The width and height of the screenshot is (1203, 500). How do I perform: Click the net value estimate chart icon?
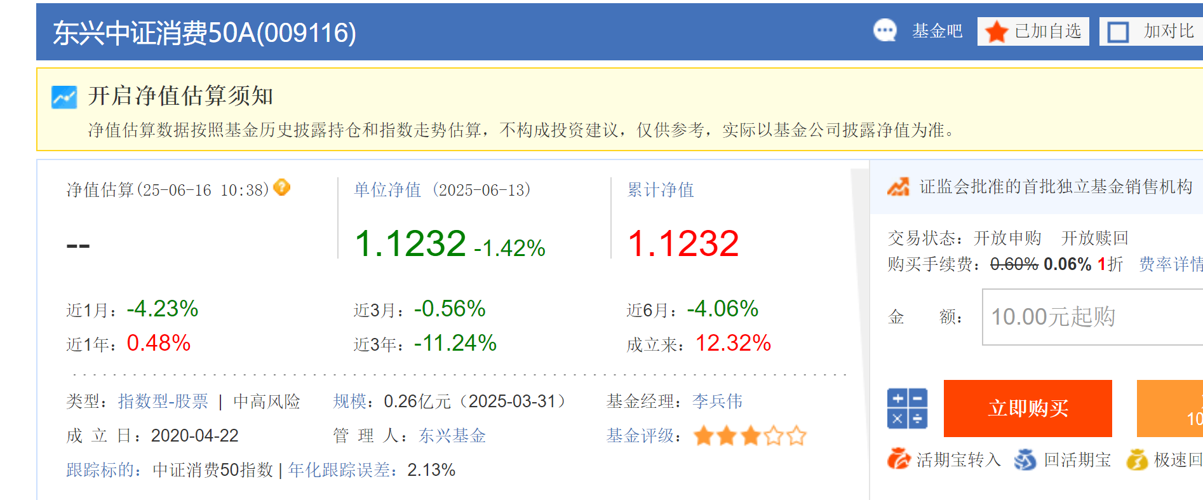pyautogui.click(x=64, y=97)
